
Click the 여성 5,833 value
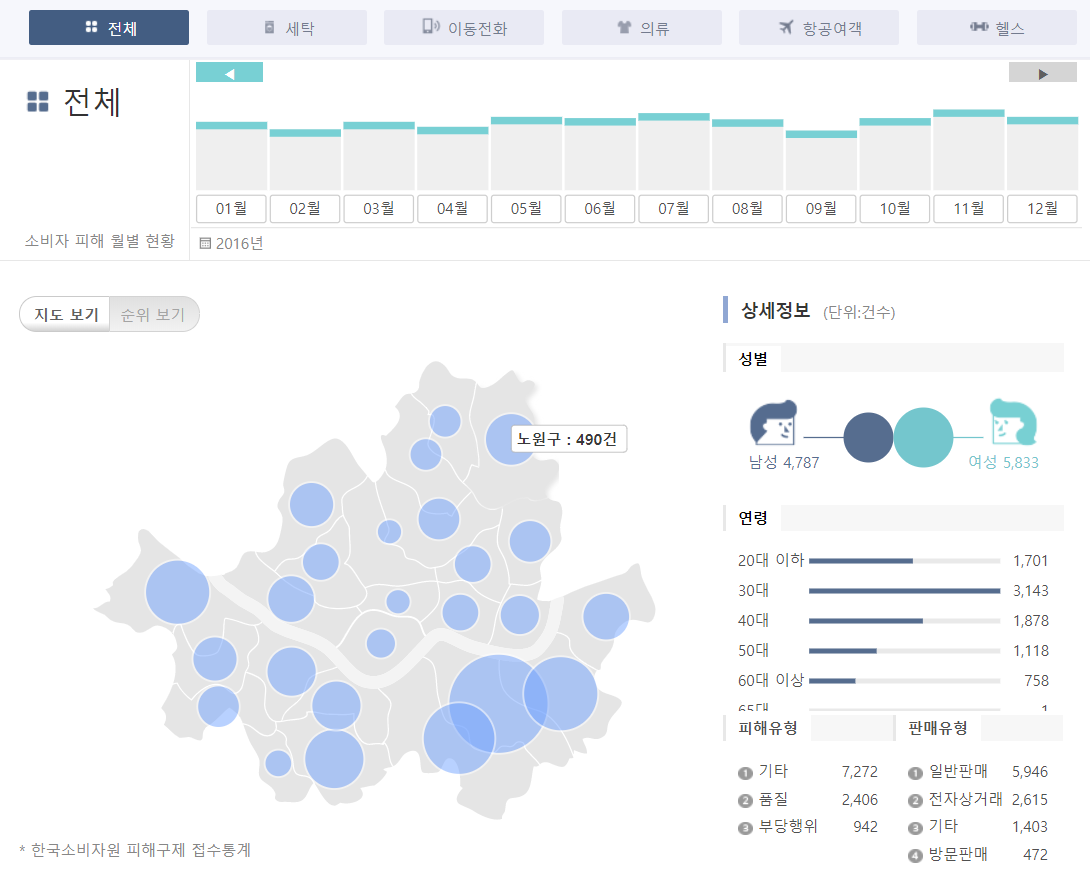(x=1004, y=462)
